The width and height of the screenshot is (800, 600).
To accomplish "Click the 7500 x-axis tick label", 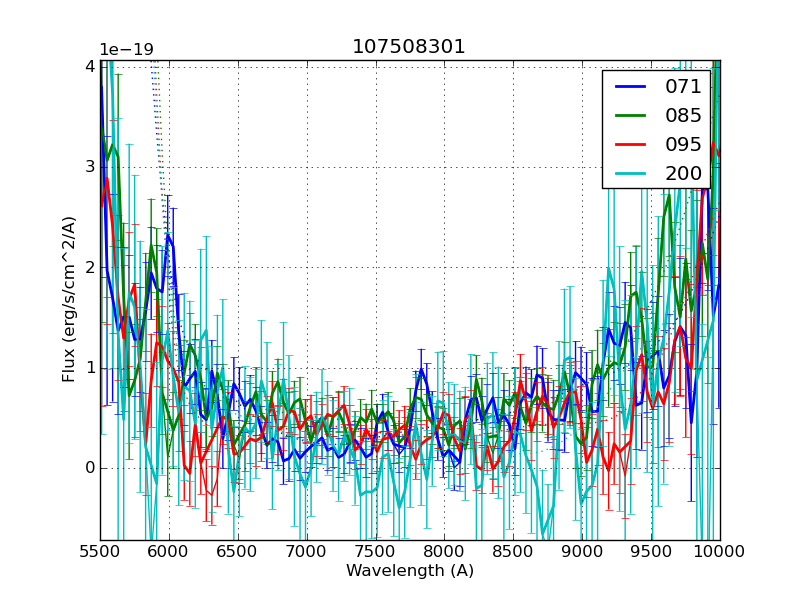I will pos(376,552).
